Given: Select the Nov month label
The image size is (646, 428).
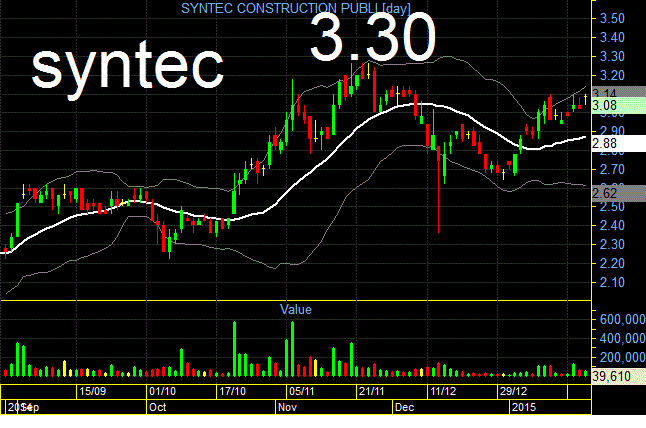Looking at the screenshot, I should click(x=287, y=407).
